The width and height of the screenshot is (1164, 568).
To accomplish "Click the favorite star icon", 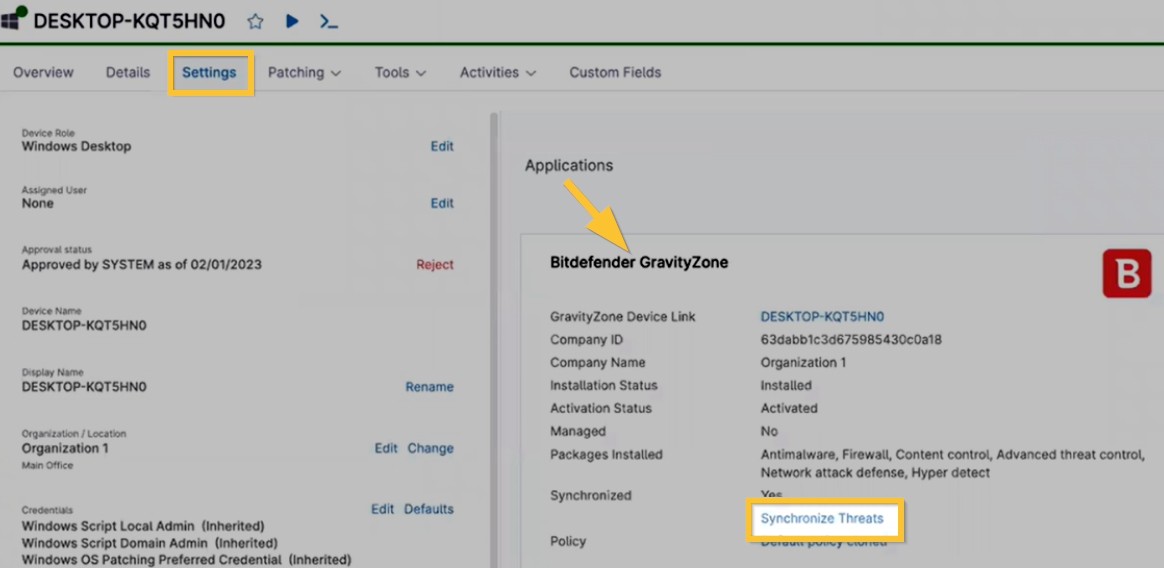I will click(255, 21).
